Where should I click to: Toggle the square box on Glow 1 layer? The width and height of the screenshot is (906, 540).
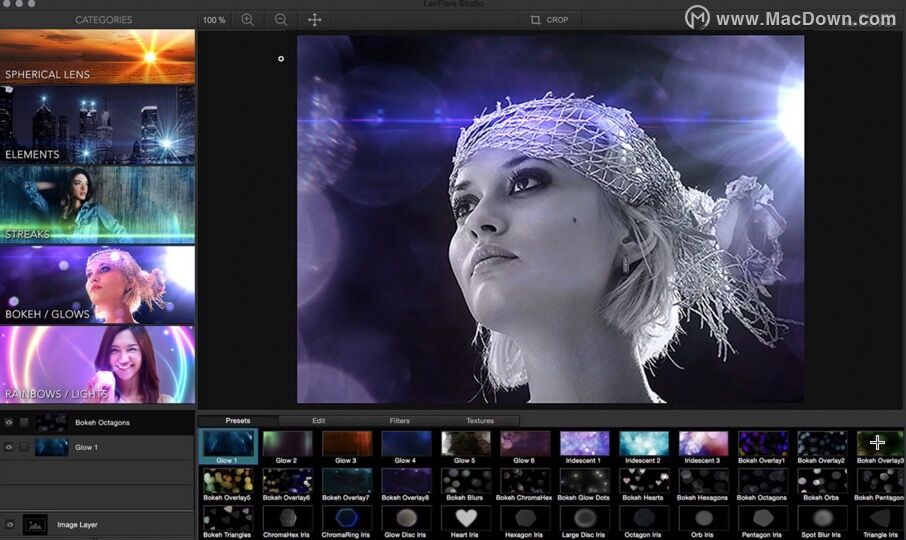24,447
